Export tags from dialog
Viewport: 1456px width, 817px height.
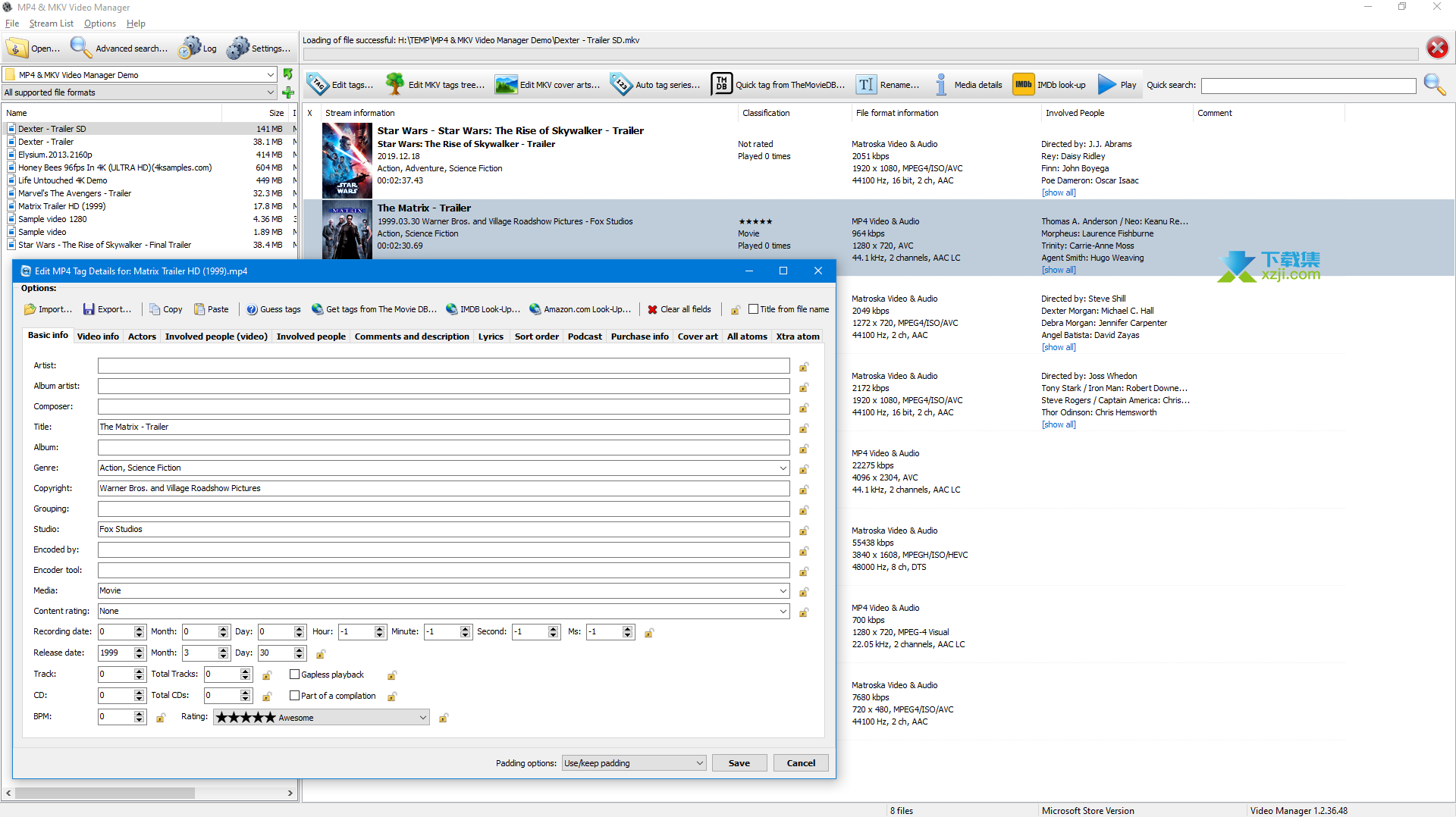tap(108, 309)
